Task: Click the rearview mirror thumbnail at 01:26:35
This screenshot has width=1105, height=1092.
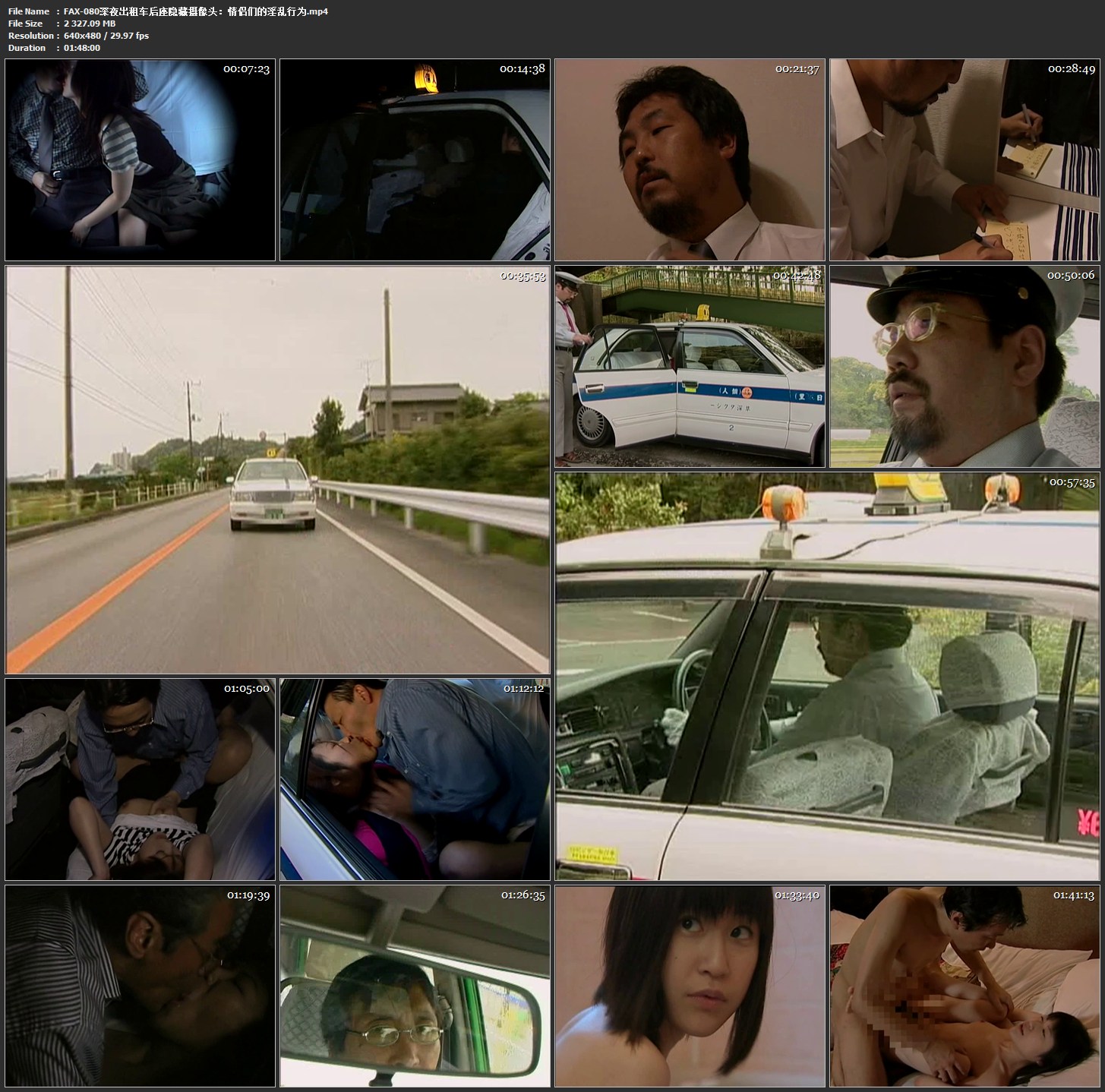Action: click(x=415, y=986)
